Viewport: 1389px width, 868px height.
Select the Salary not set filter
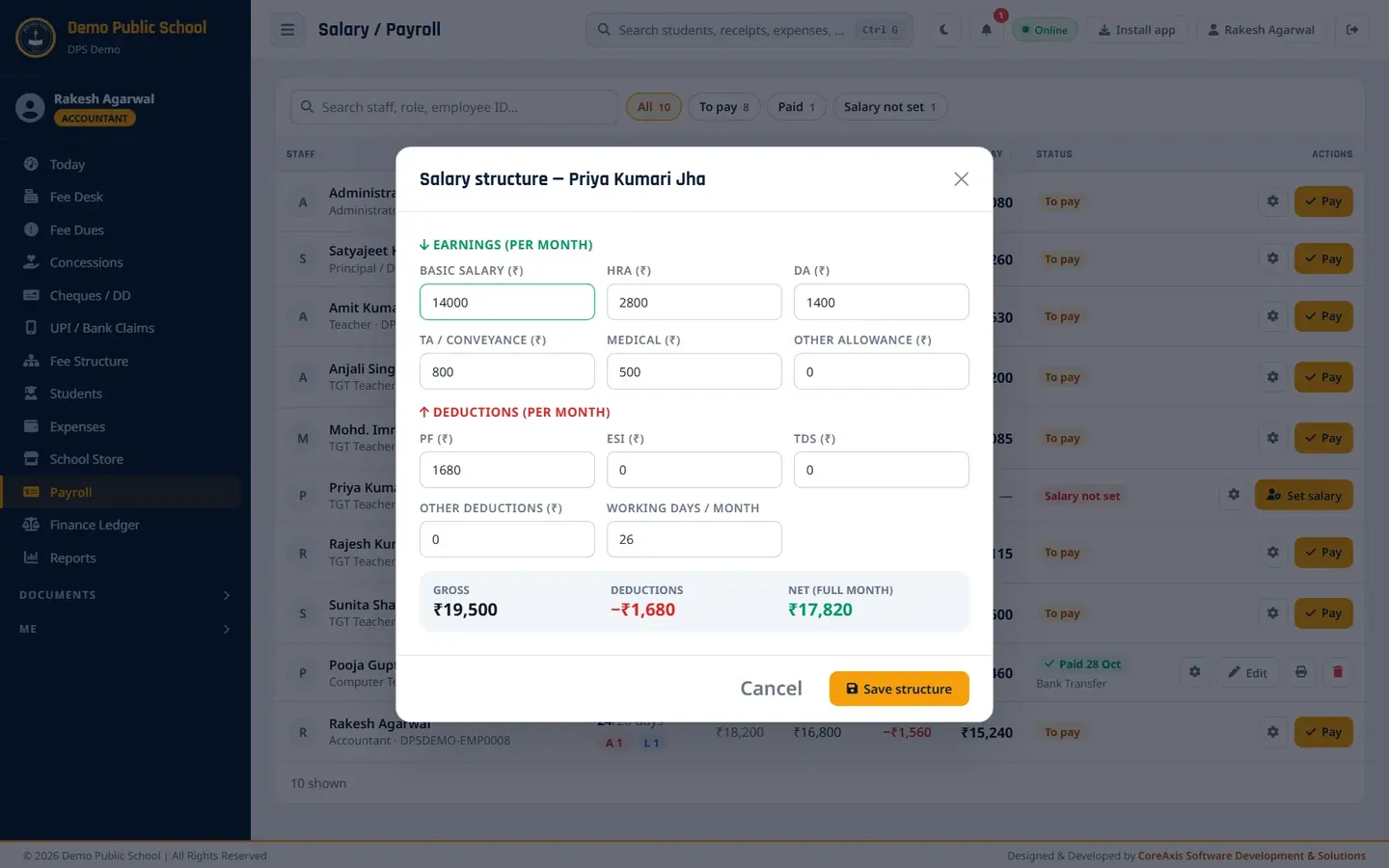[x=889, y=107]
